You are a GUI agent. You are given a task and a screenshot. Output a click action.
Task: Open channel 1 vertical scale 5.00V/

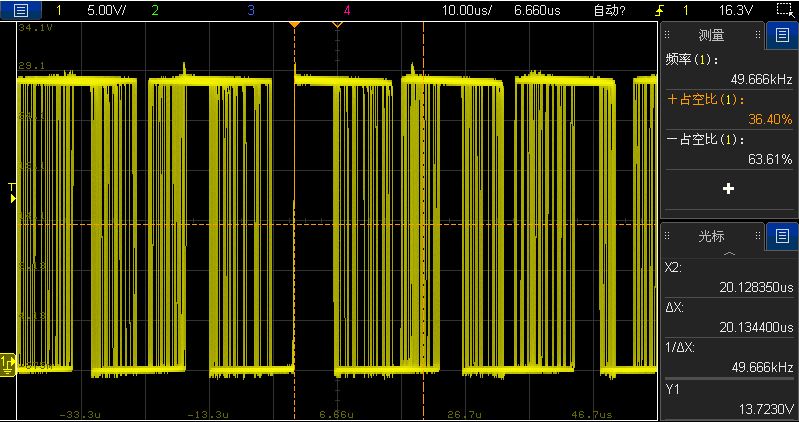coord(104,10)
